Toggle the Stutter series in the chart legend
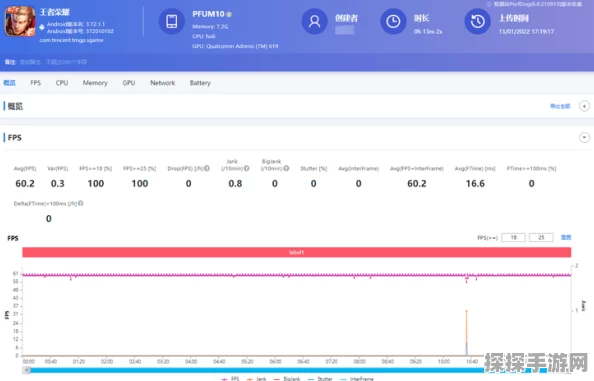 [320, 378]
